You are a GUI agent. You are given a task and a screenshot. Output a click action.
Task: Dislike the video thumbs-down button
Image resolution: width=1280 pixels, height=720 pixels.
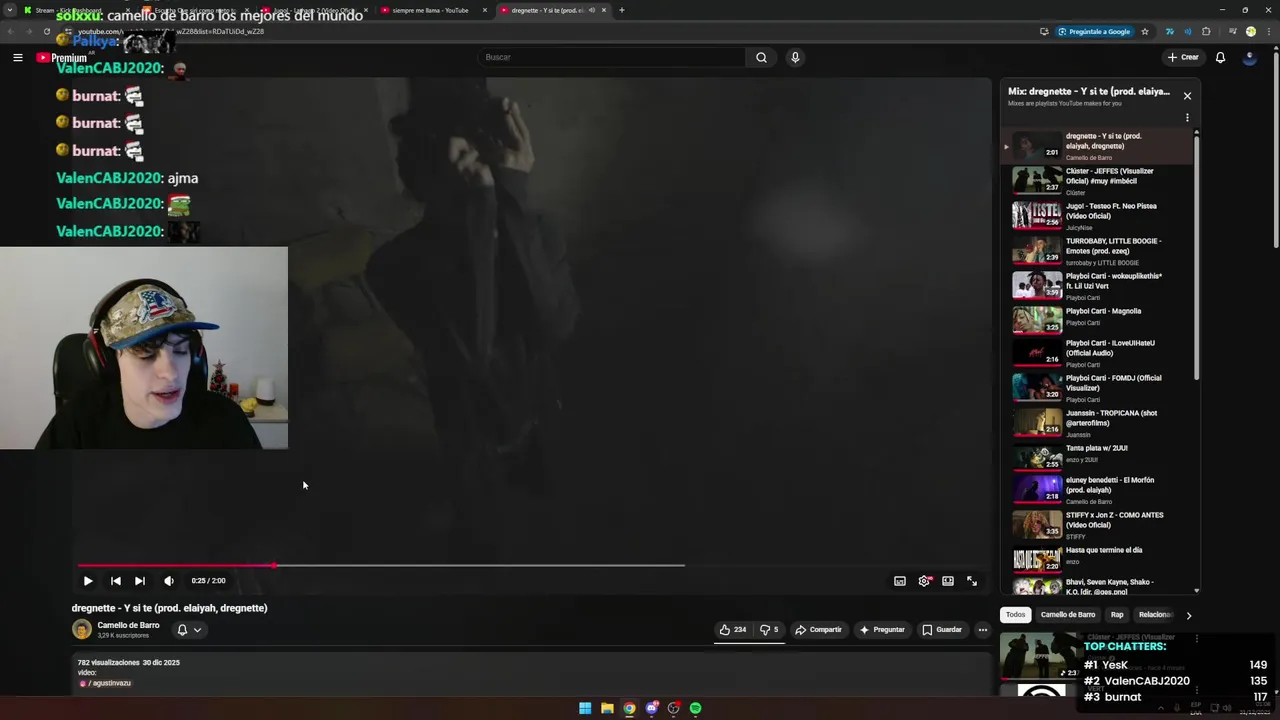pyautogui.click(x=769, y=630)
